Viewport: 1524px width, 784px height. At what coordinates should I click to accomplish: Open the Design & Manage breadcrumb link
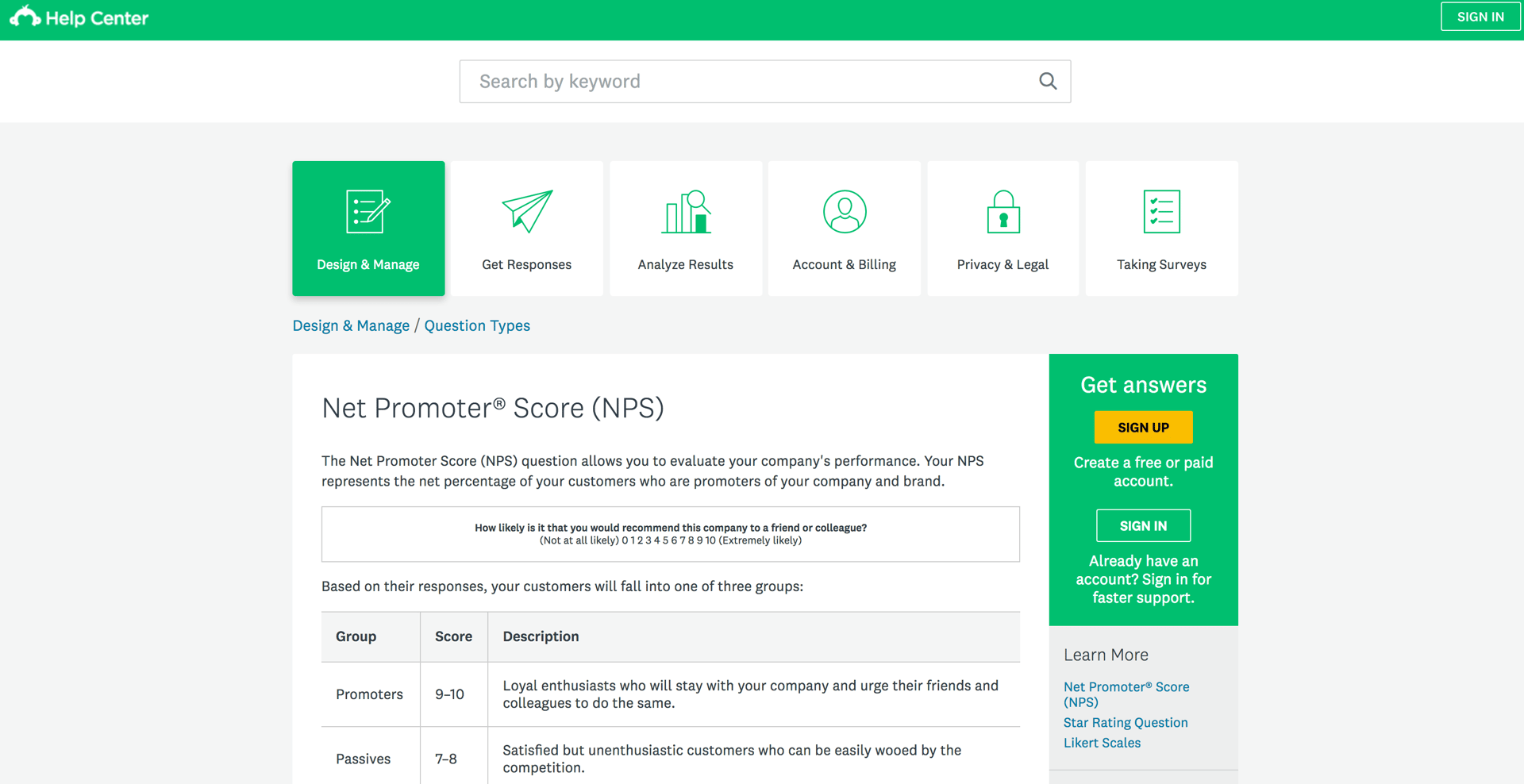click(350, 325)
